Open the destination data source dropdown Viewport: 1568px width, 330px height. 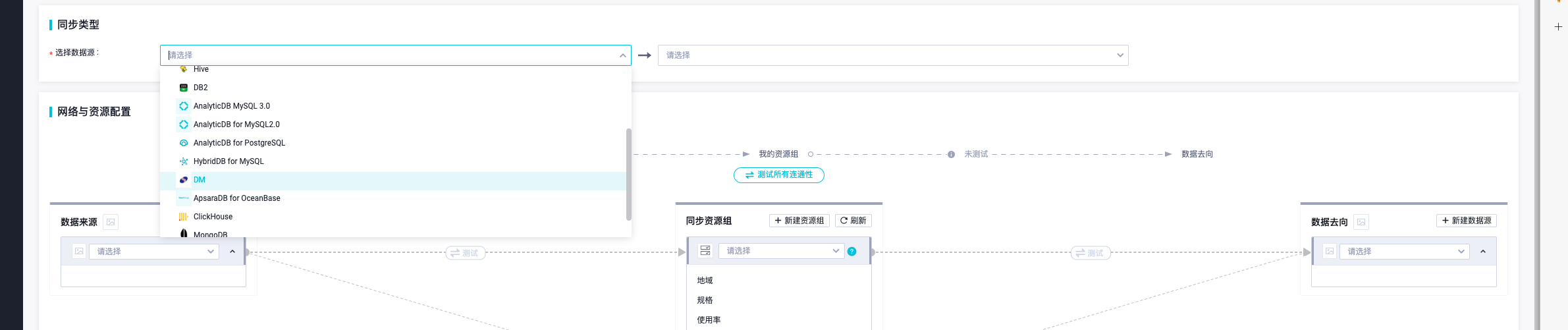892,55
